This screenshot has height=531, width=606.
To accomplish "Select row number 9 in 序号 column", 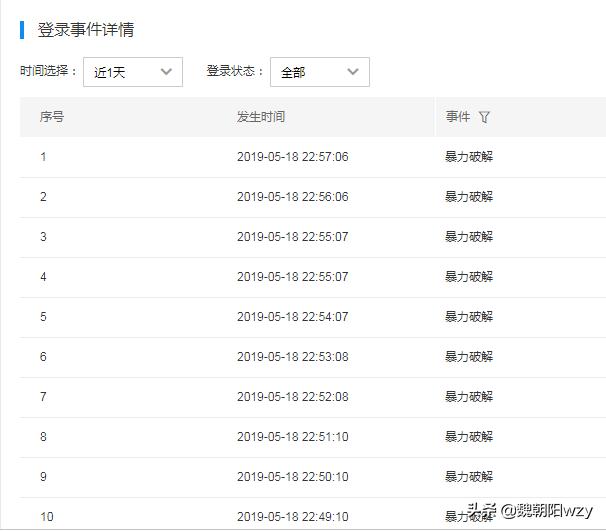I will click(43, 477).
